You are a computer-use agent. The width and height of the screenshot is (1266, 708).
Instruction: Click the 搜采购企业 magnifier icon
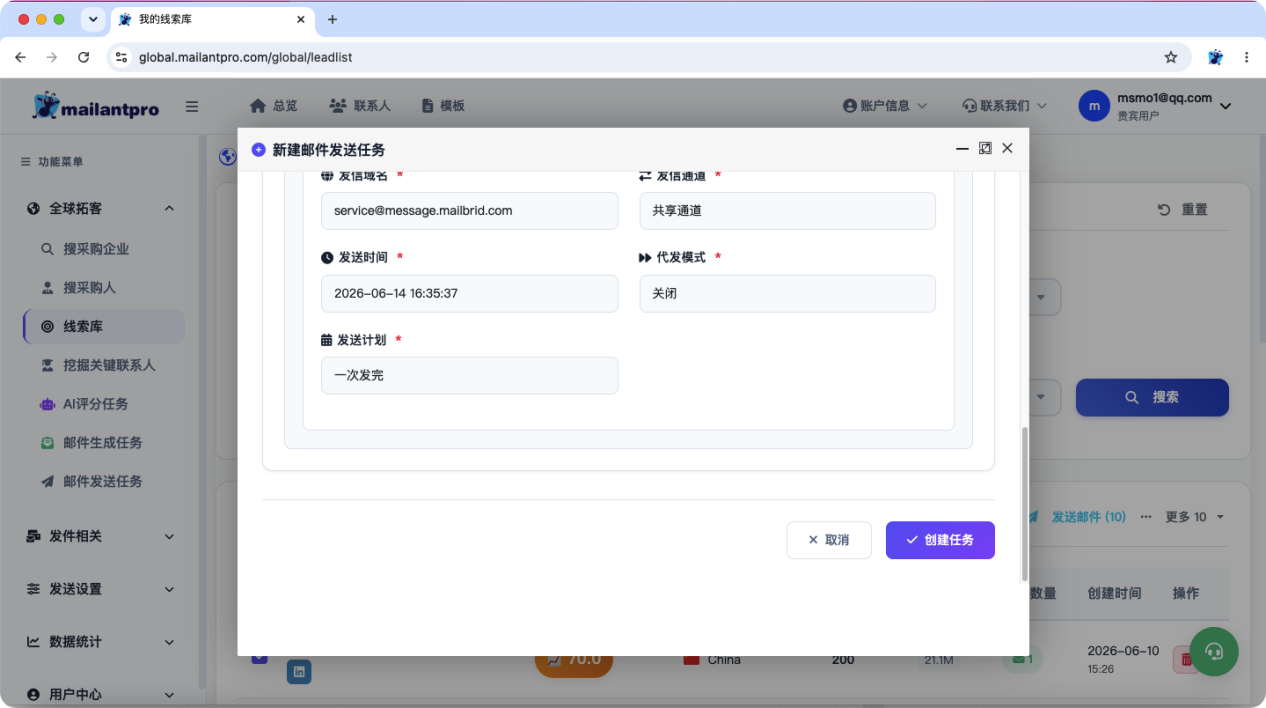pyautogui.click(x=47, y=249)
